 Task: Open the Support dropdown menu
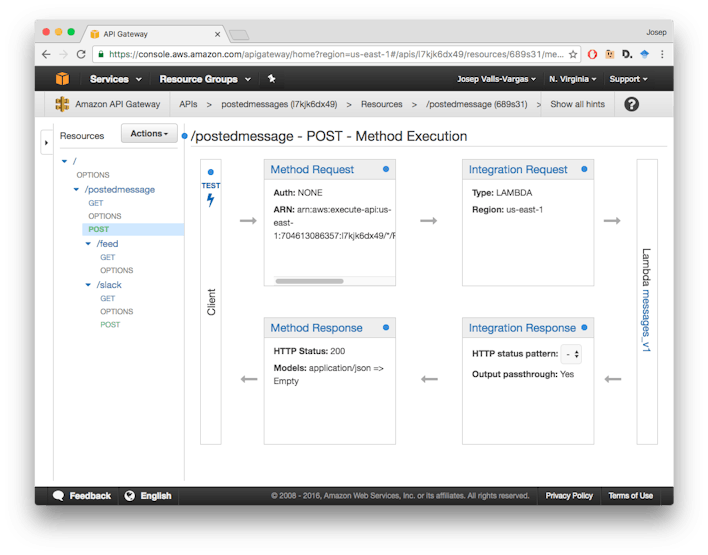coord(628,79)
